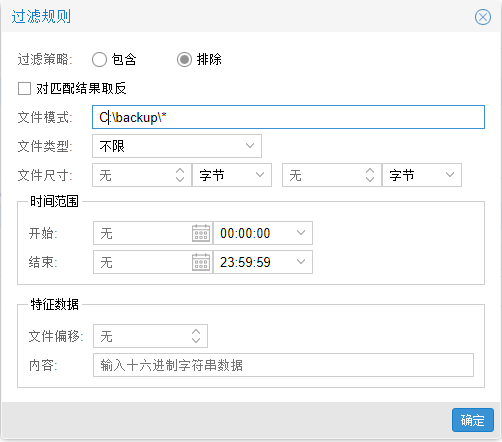Click the 内容 hex string input field
Image resolution: width=502 pixels, height=442 pixels.
[x=283, y=365]
